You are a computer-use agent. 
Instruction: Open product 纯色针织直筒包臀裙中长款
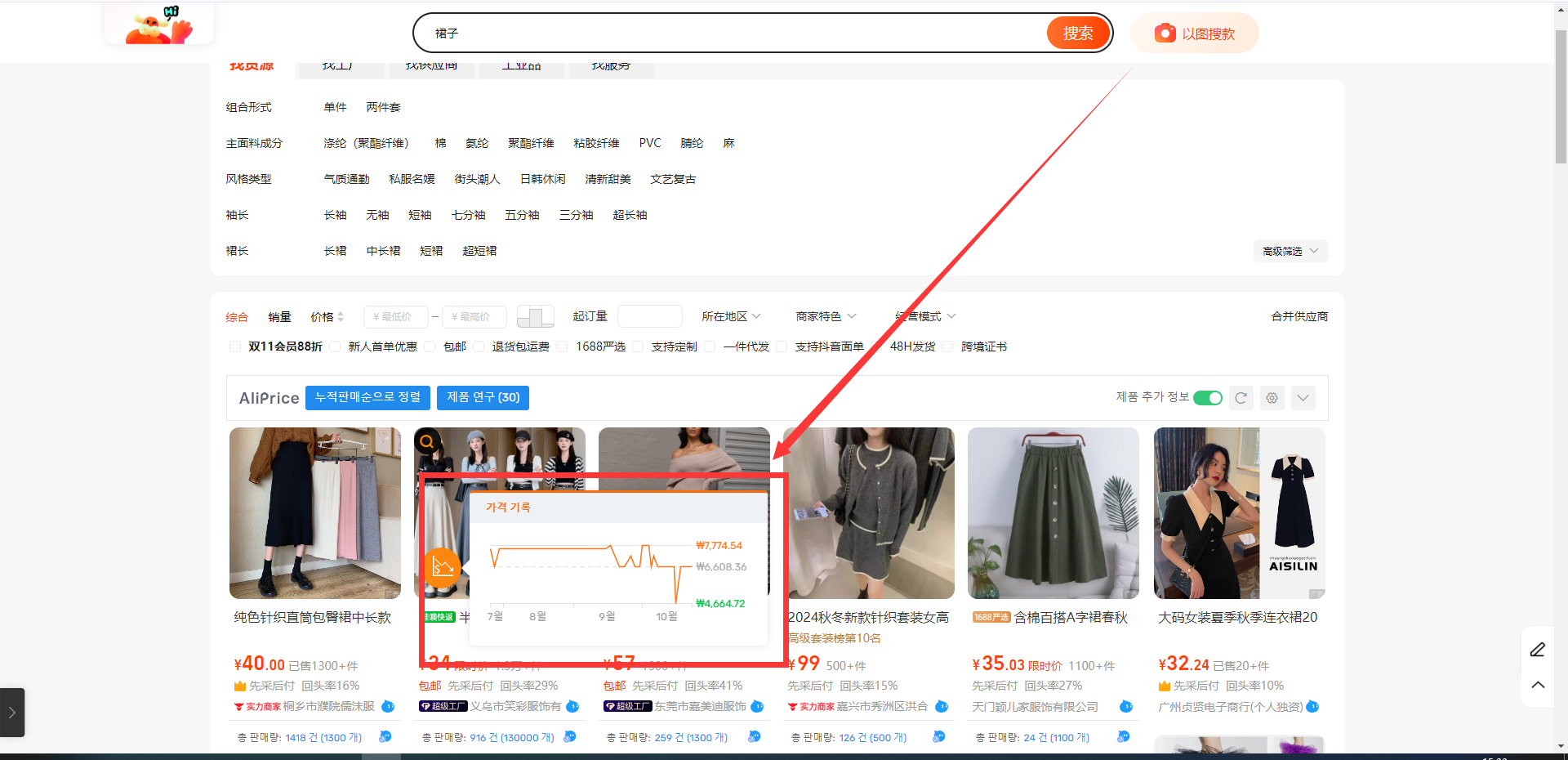[313, 617]
